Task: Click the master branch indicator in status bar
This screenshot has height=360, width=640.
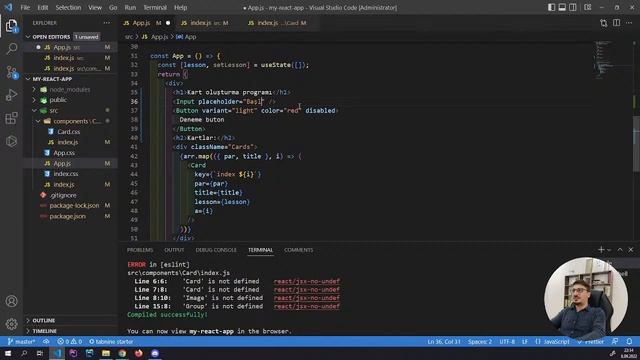Action: (x=22, y=342)
